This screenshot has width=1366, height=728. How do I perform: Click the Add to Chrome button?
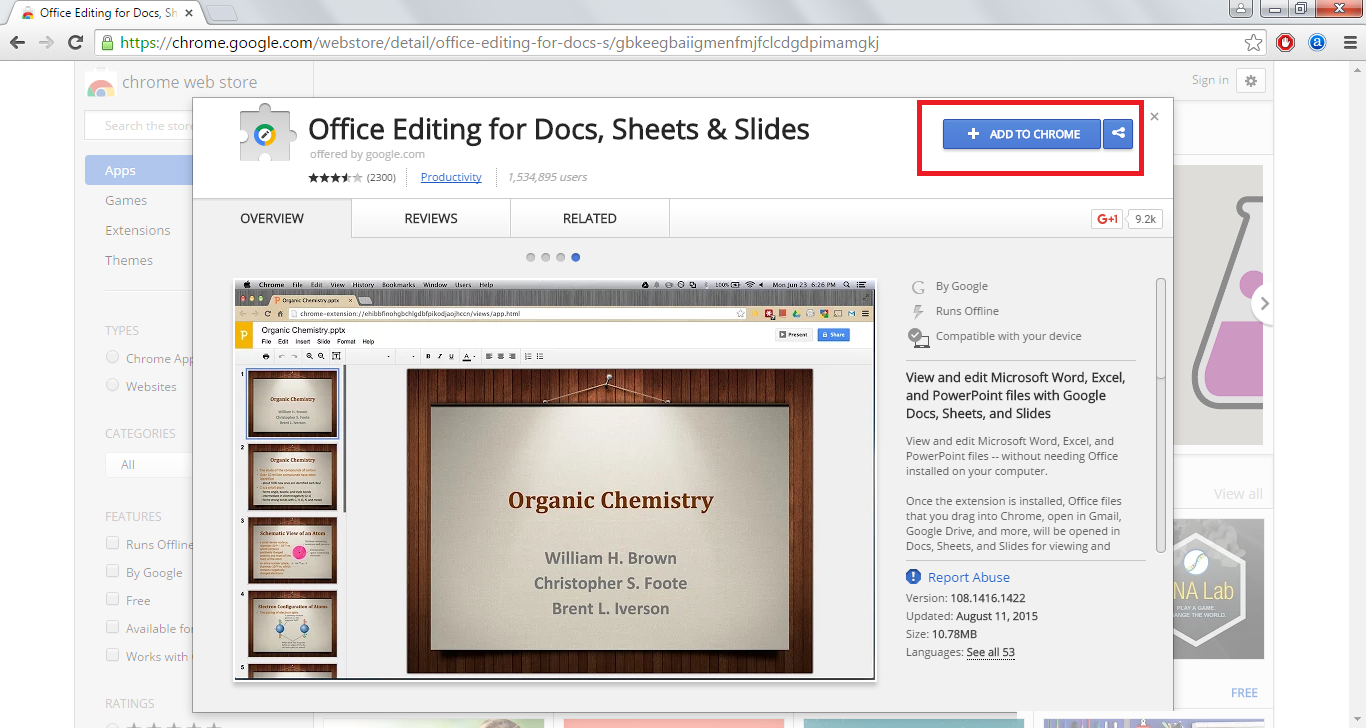pos(1021,134)
